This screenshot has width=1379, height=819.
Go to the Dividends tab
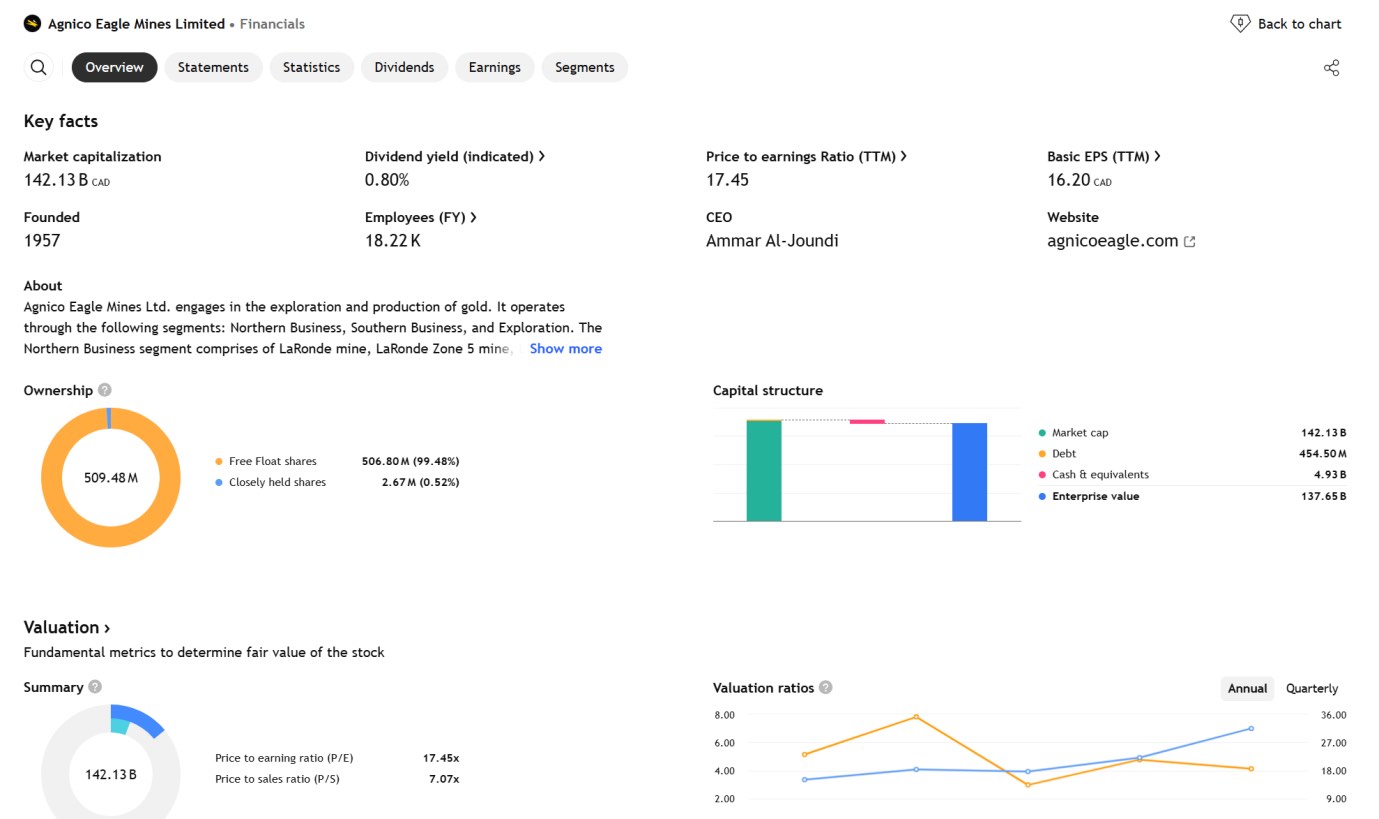(404, 67)
